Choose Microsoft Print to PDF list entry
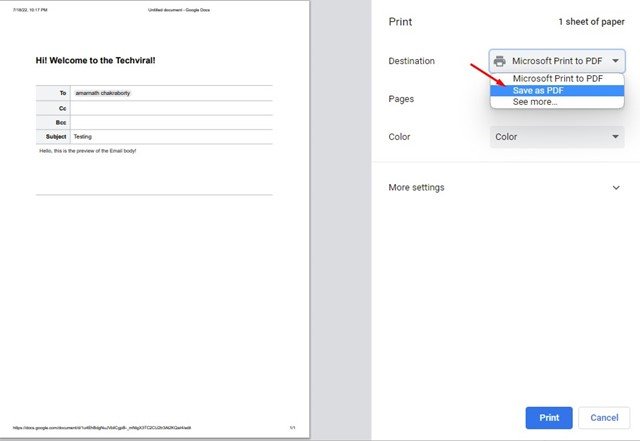640x441 pixels. point(557,78)
